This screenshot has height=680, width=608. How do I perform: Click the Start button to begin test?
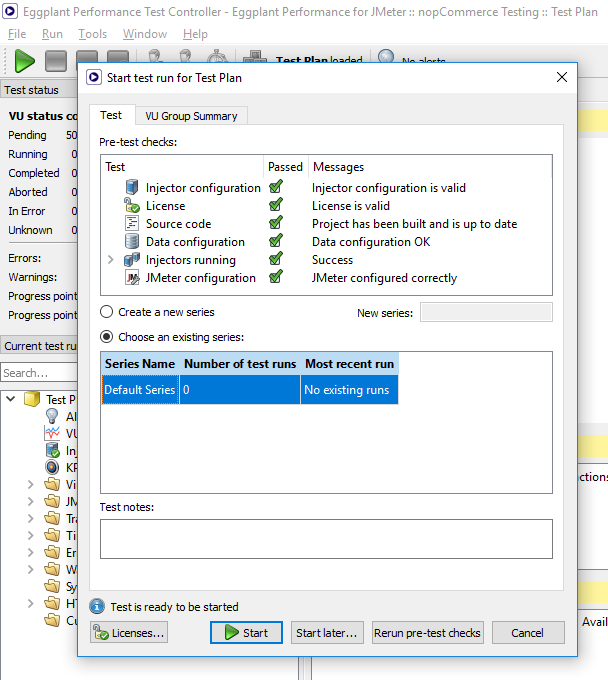246,633
